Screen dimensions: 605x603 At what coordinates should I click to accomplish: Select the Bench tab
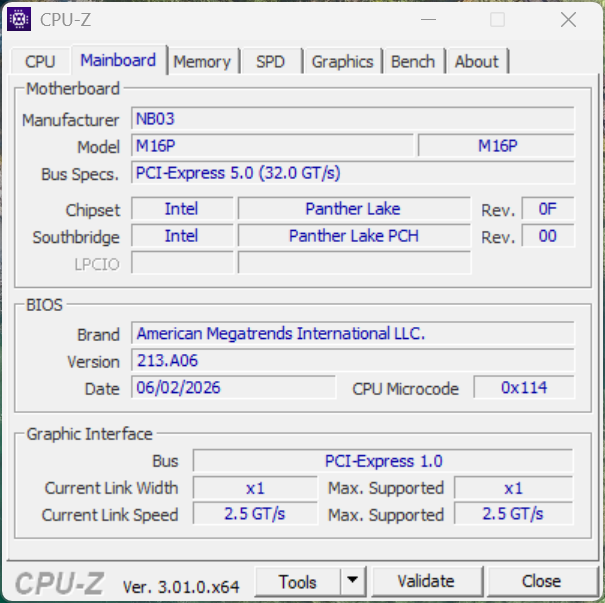click(x=413, y=61)
